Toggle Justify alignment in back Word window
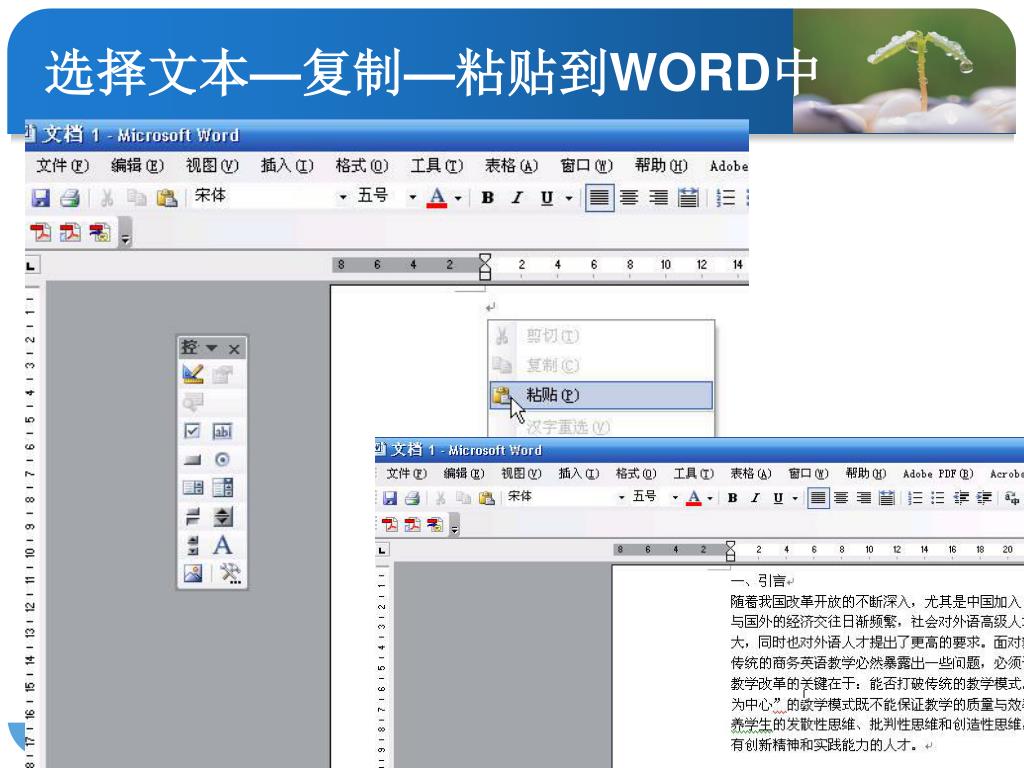 599,197
